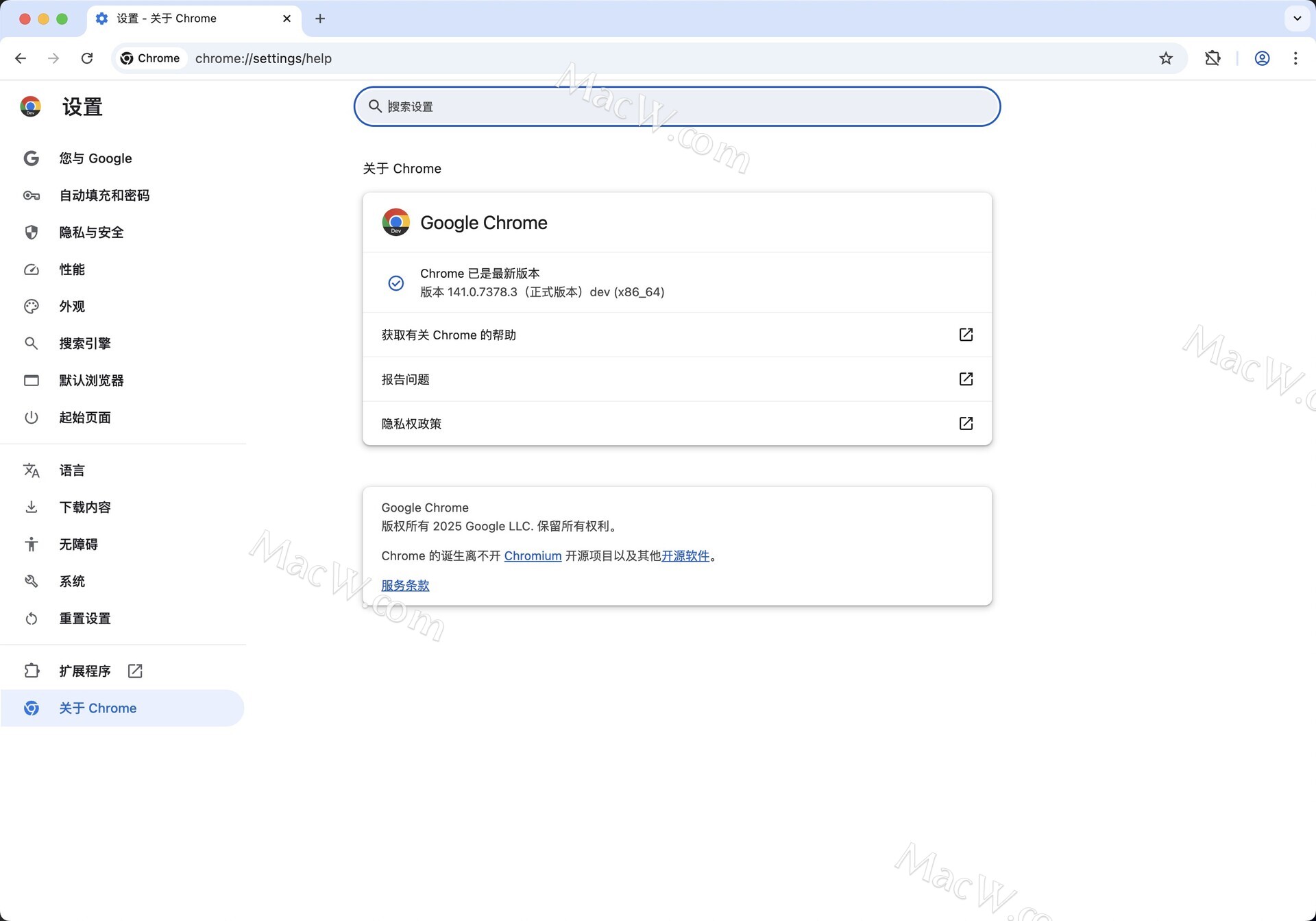Click the wrench icon beside 系统
The width and height of the screenshot is (1316, 921).
pyautogui.click(x=31, y=582)
